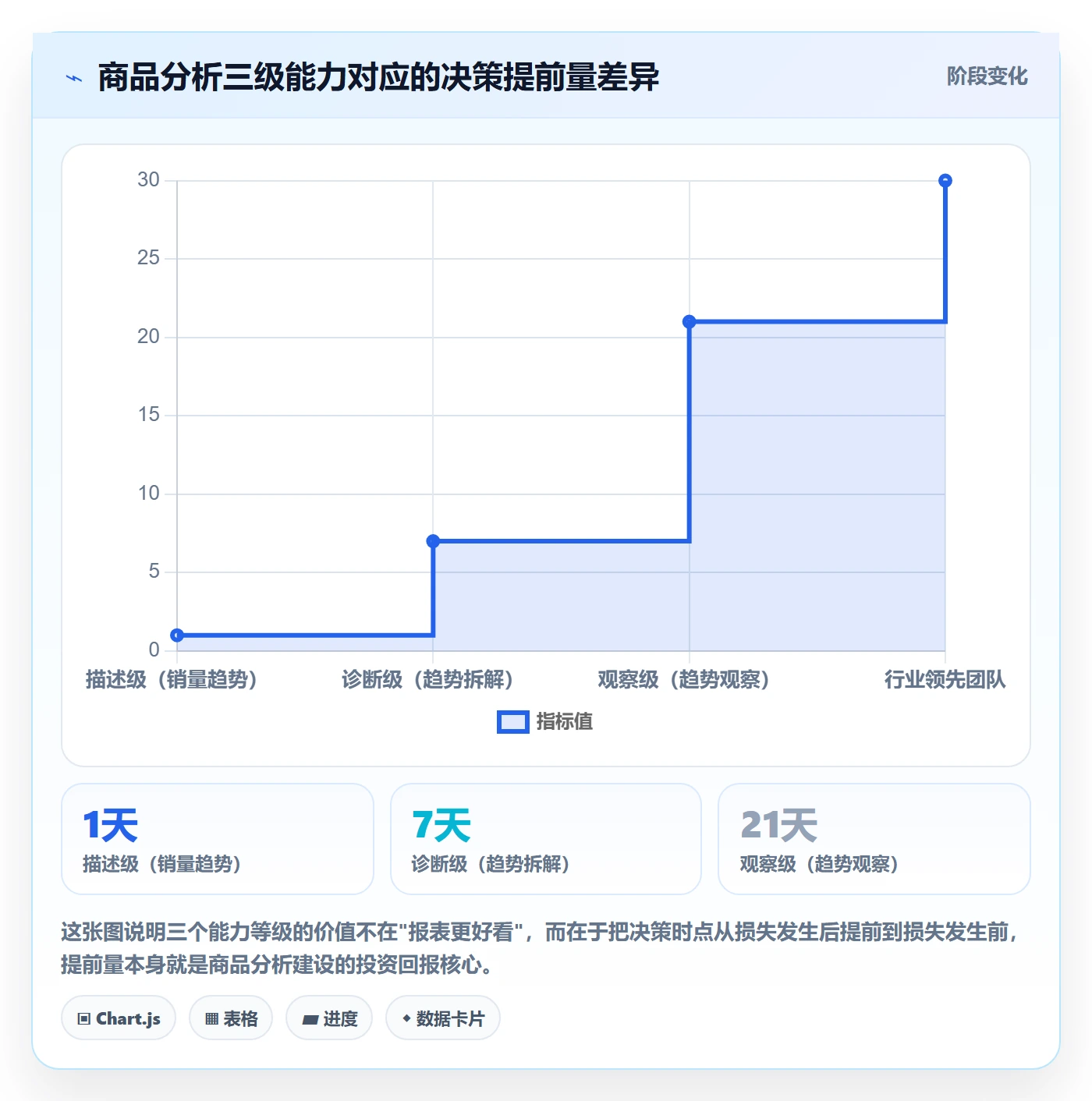Screen dimensions: 1092x1101
Task: Click the y-axis value 15
Action: [148, 415]
